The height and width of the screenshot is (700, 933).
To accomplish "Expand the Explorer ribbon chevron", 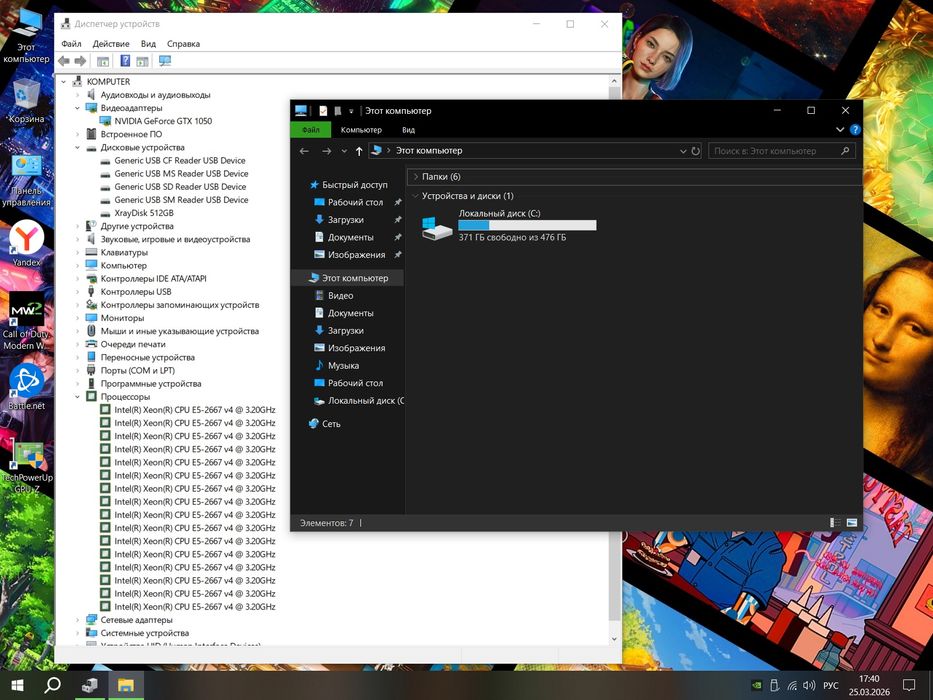I will click(x=839, y=130).
